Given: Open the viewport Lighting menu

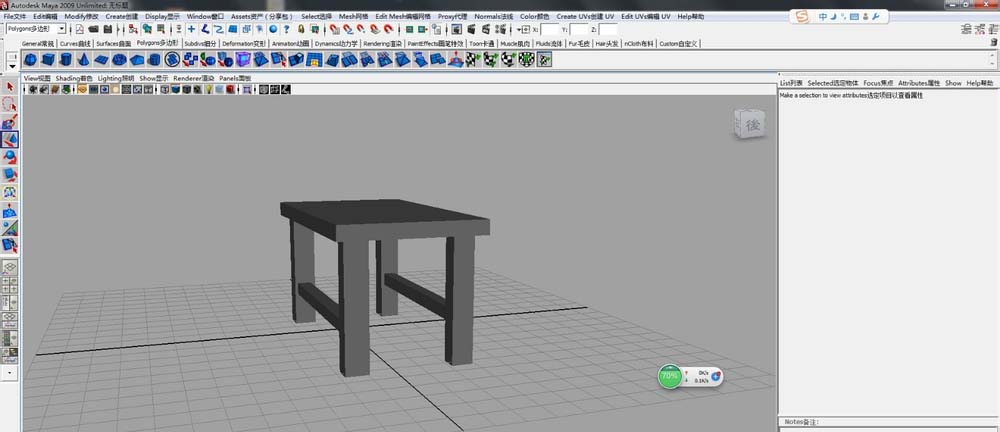Looking at the screenshot, I should (115, 78).
